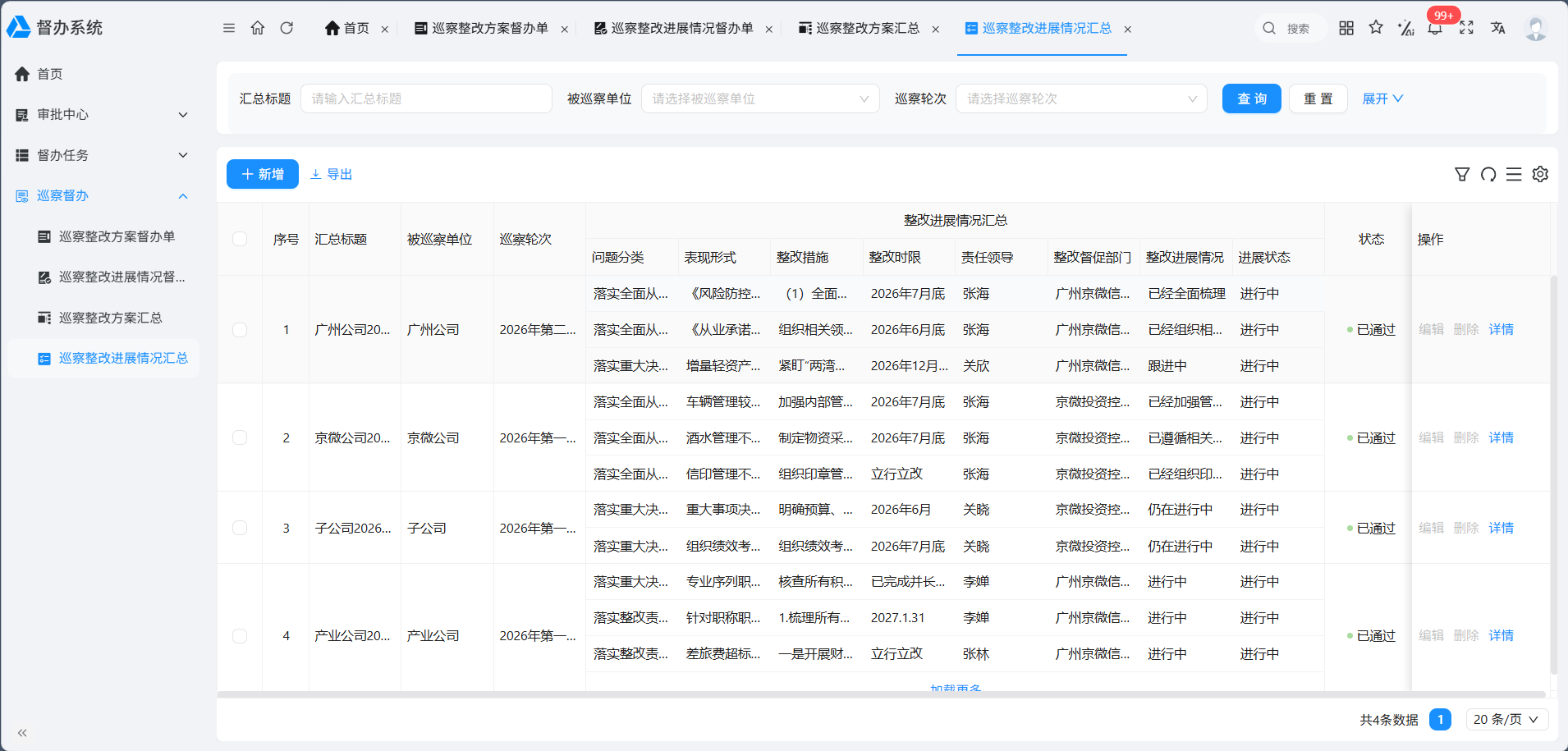
Task: Tick the checkbox for row 1 广州公司
Action: click(240, 330)
